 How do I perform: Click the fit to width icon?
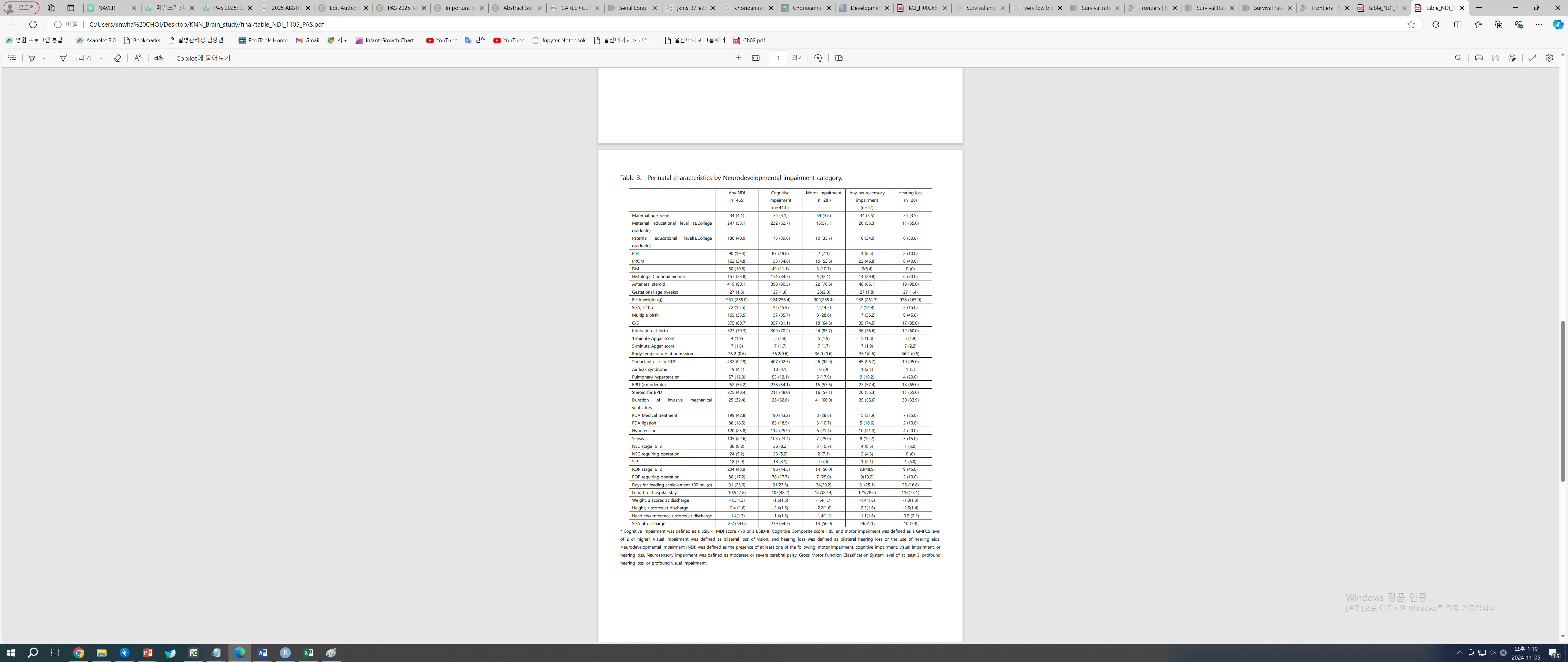click(x=756, y=58)
